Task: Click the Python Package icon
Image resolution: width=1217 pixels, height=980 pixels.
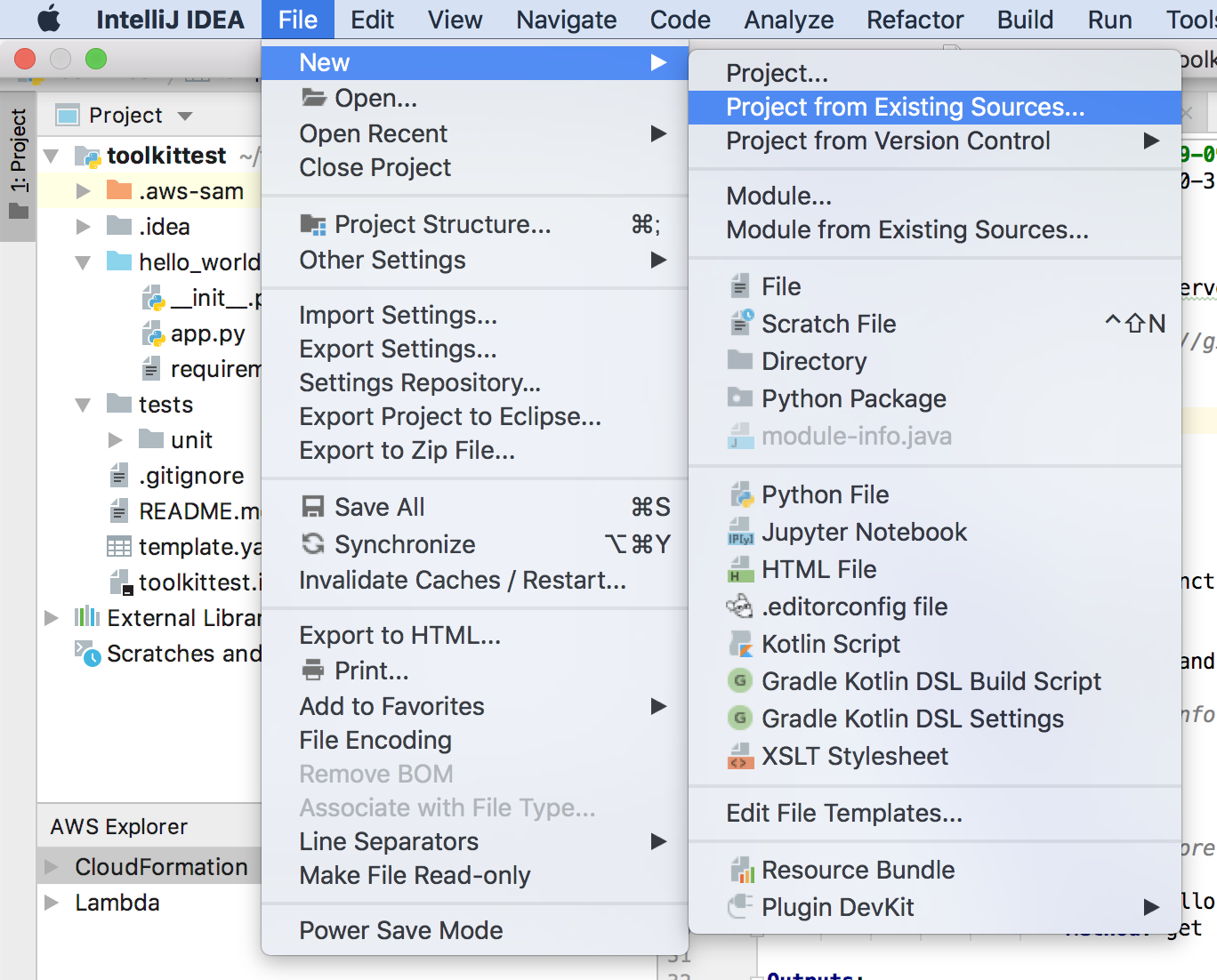Action: pos(740,398)
